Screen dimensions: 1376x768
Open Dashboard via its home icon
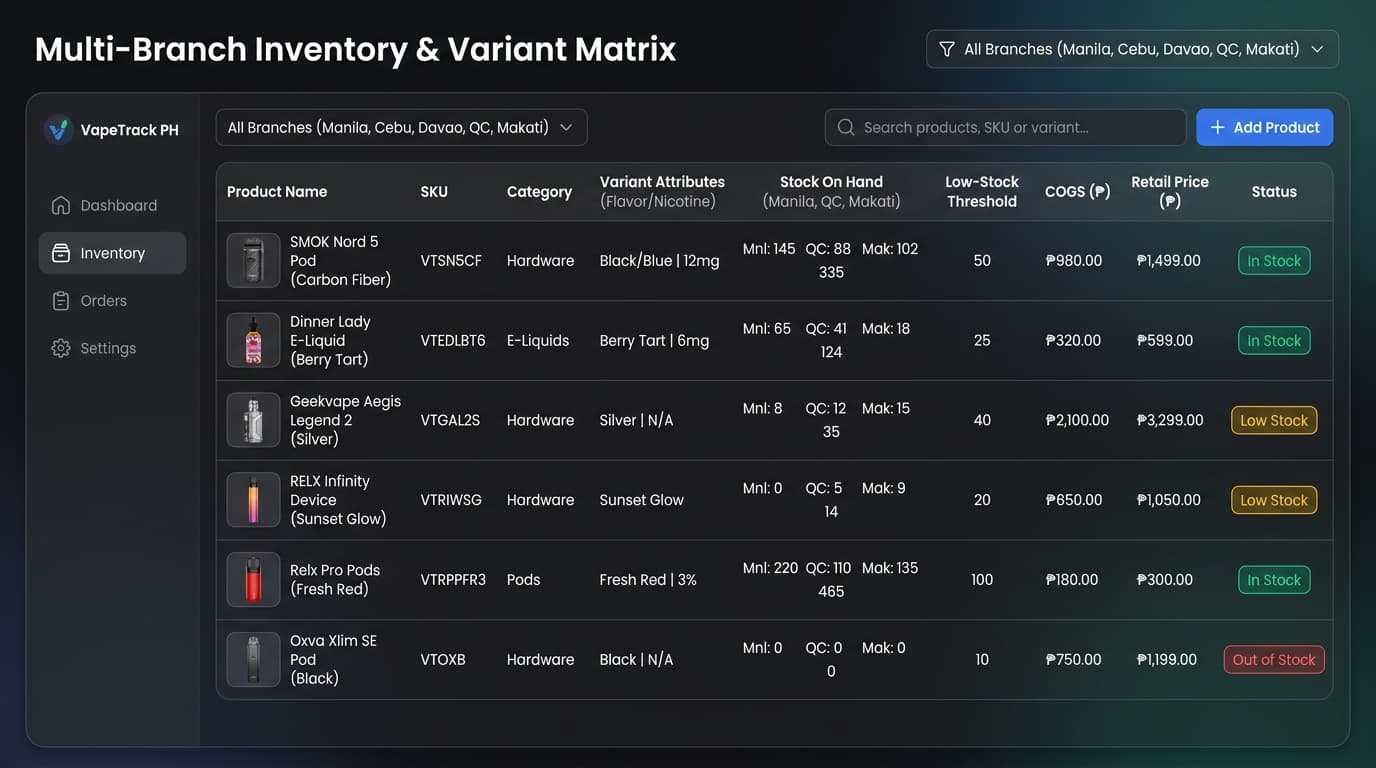point(61,205)
